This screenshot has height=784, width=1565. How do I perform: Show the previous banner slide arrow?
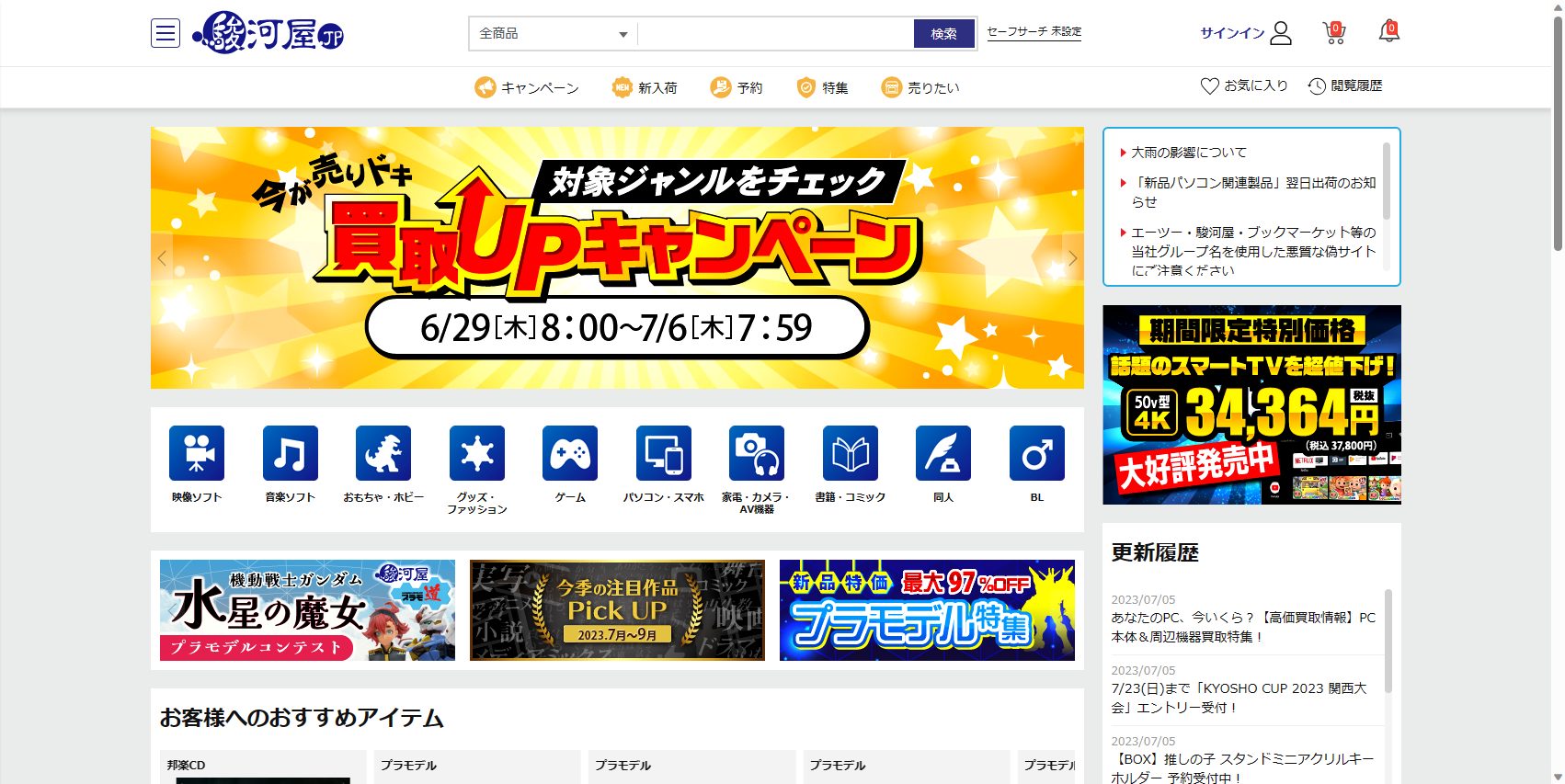tap(162, 258)
